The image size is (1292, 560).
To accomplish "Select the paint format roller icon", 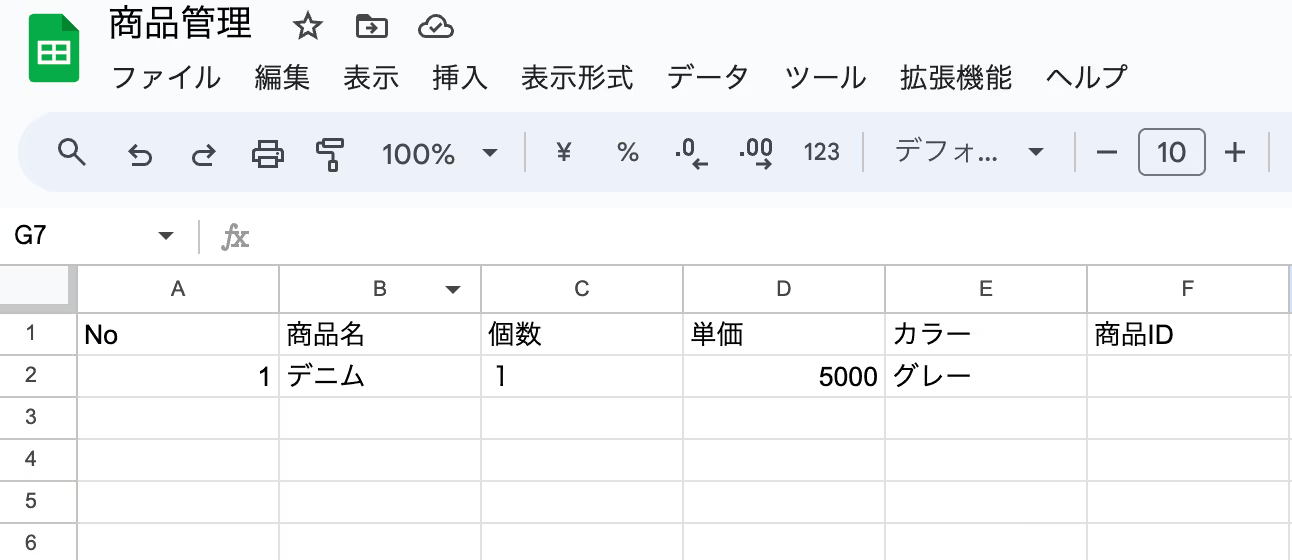I will coord(330,154).
